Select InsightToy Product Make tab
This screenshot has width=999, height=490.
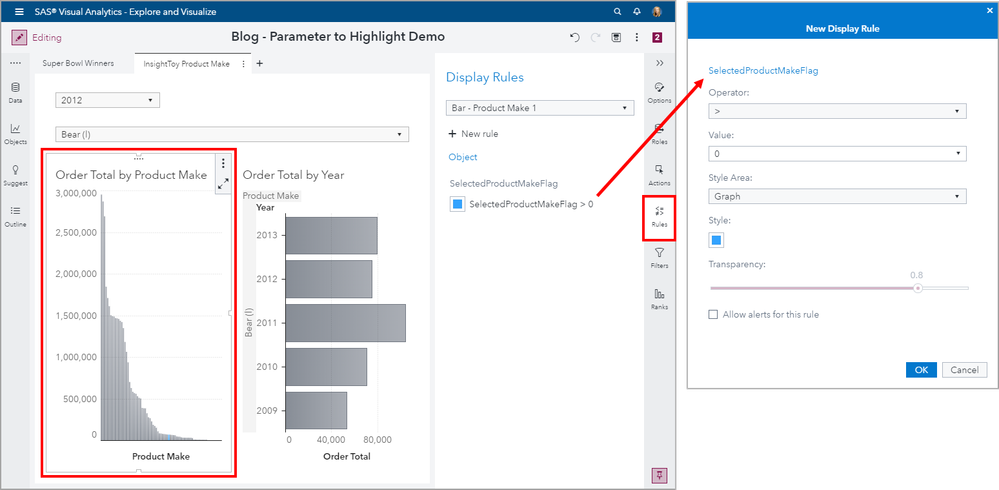click(186, 64)
